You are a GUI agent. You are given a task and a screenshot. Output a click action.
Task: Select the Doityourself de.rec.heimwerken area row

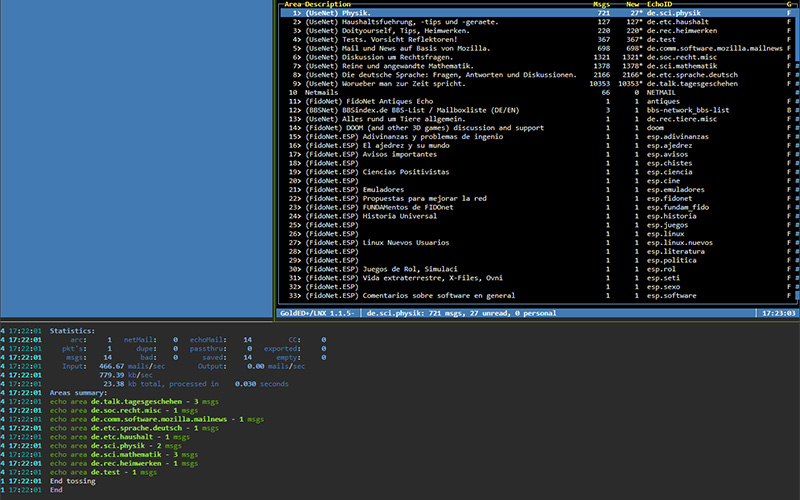[538, 31]
